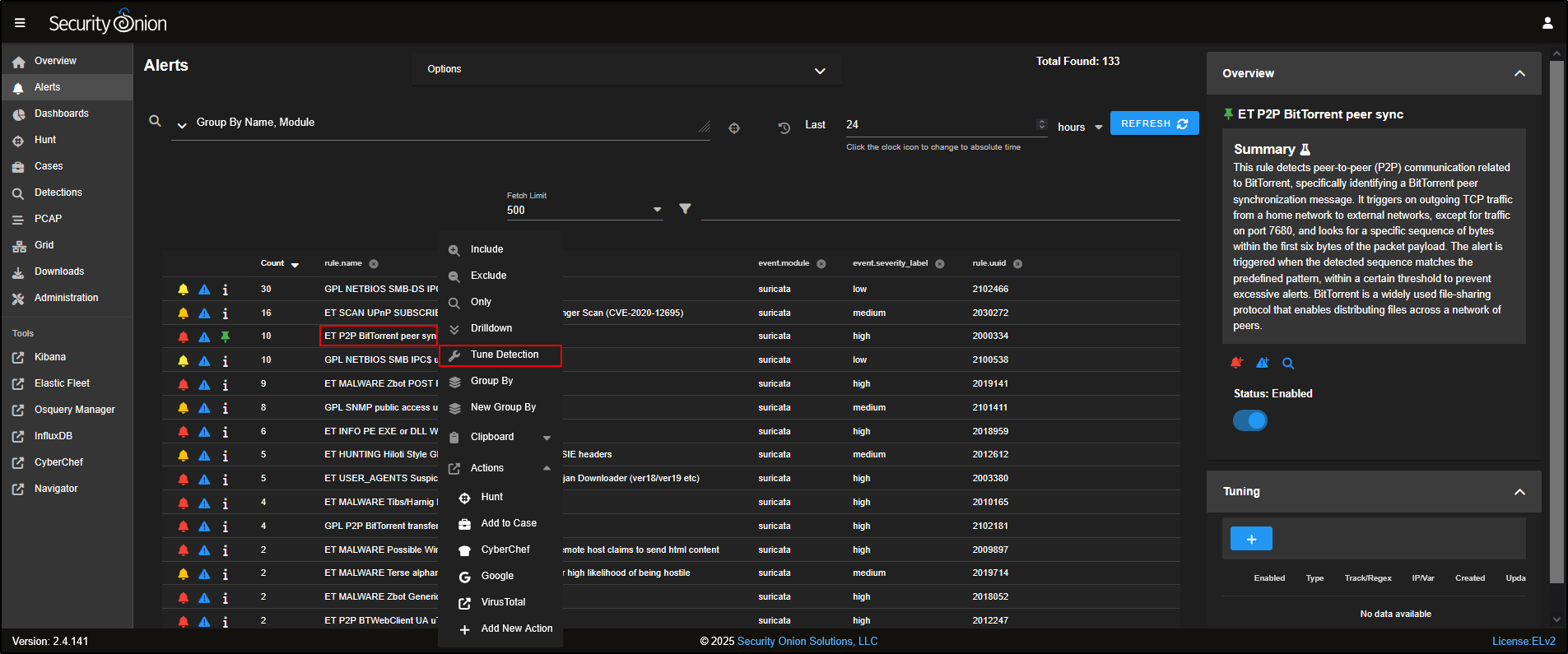Open Security Onion Solutions, LLC link
This screenshot has height=654, width=1568.
807,642
